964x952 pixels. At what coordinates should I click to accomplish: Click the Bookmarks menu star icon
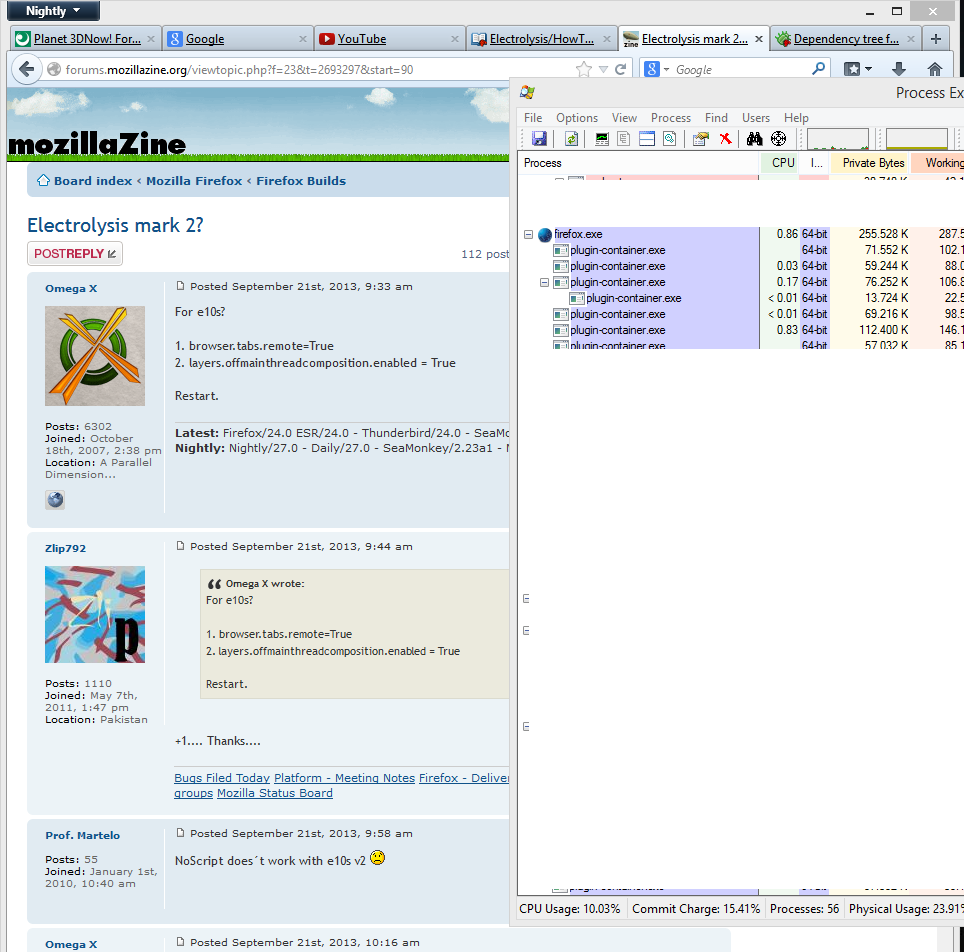pyautogui.click(x=852, y=69)
